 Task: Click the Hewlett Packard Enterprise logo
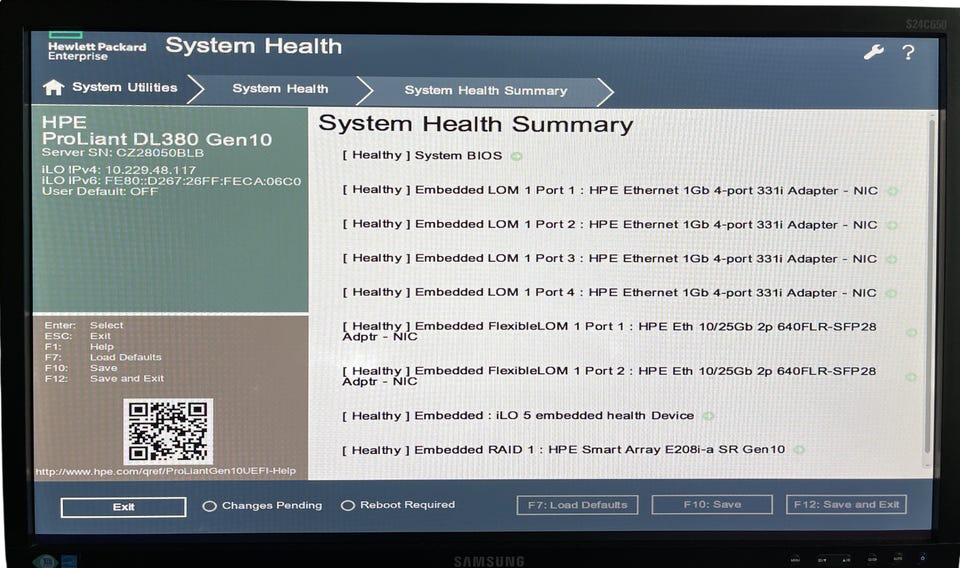pos(97,47)
